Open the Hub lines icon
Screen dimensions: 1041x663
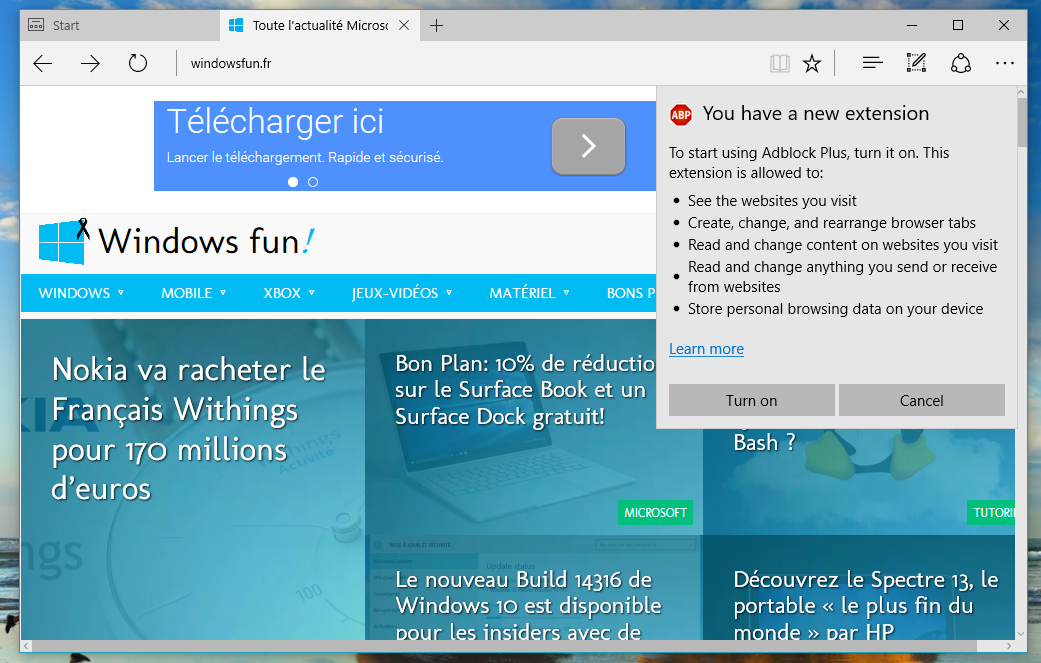pos(872,64)
